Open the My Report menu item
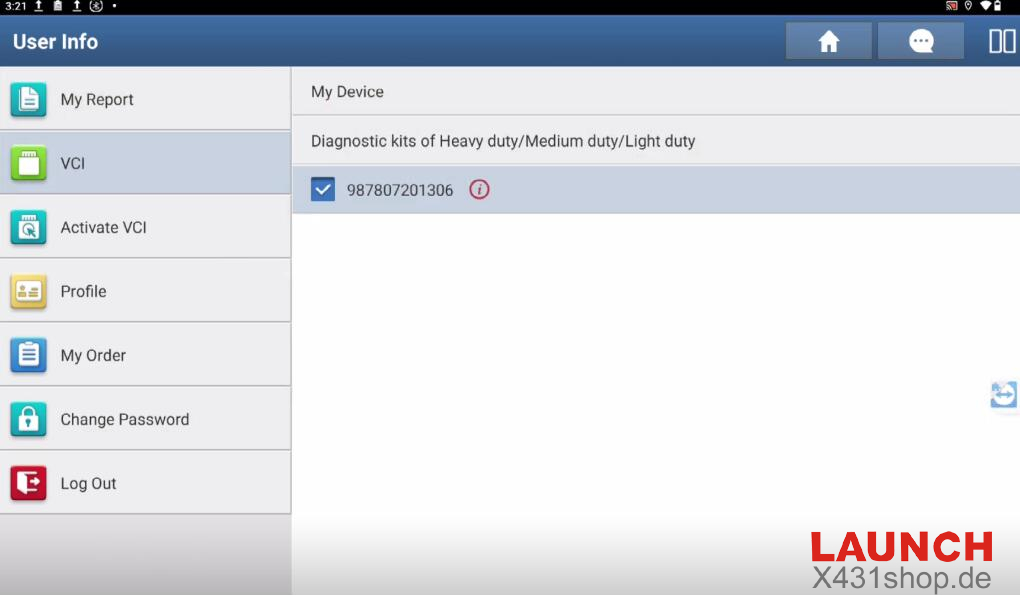This screenshot has width=1020, height=595. (97, 100)
